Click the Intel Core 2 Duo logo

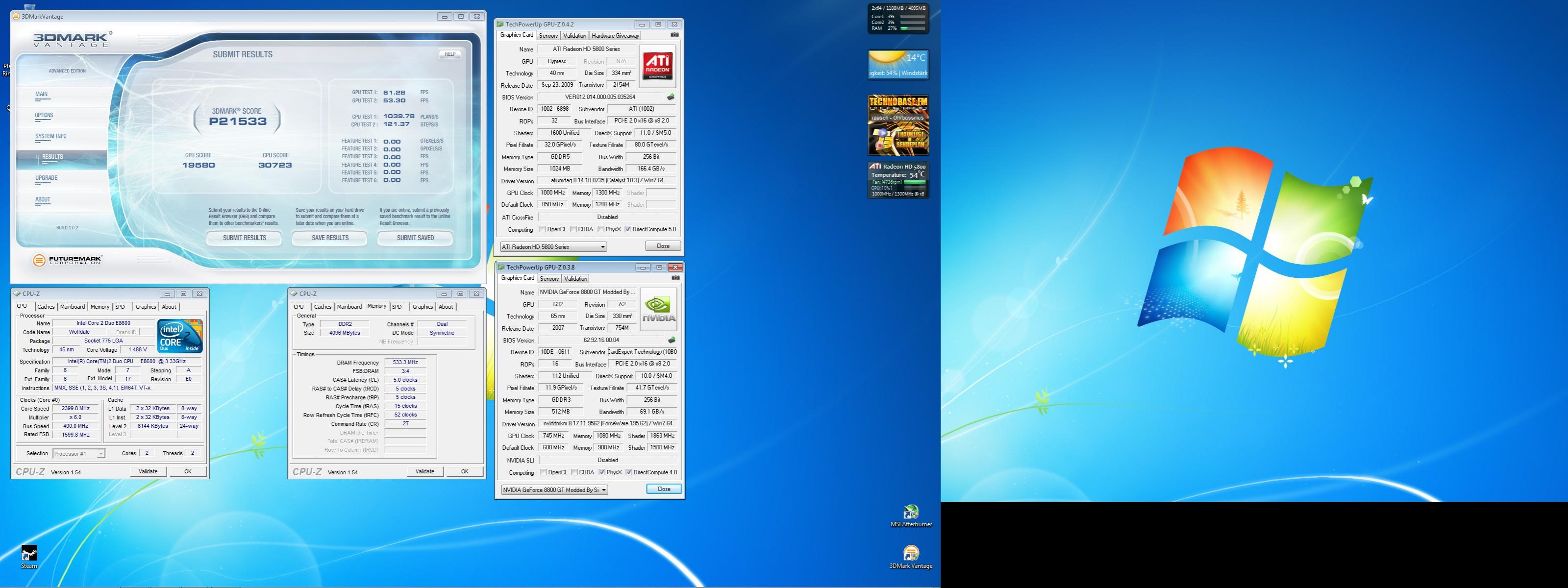pyautogui.click(x=180, y=336)
